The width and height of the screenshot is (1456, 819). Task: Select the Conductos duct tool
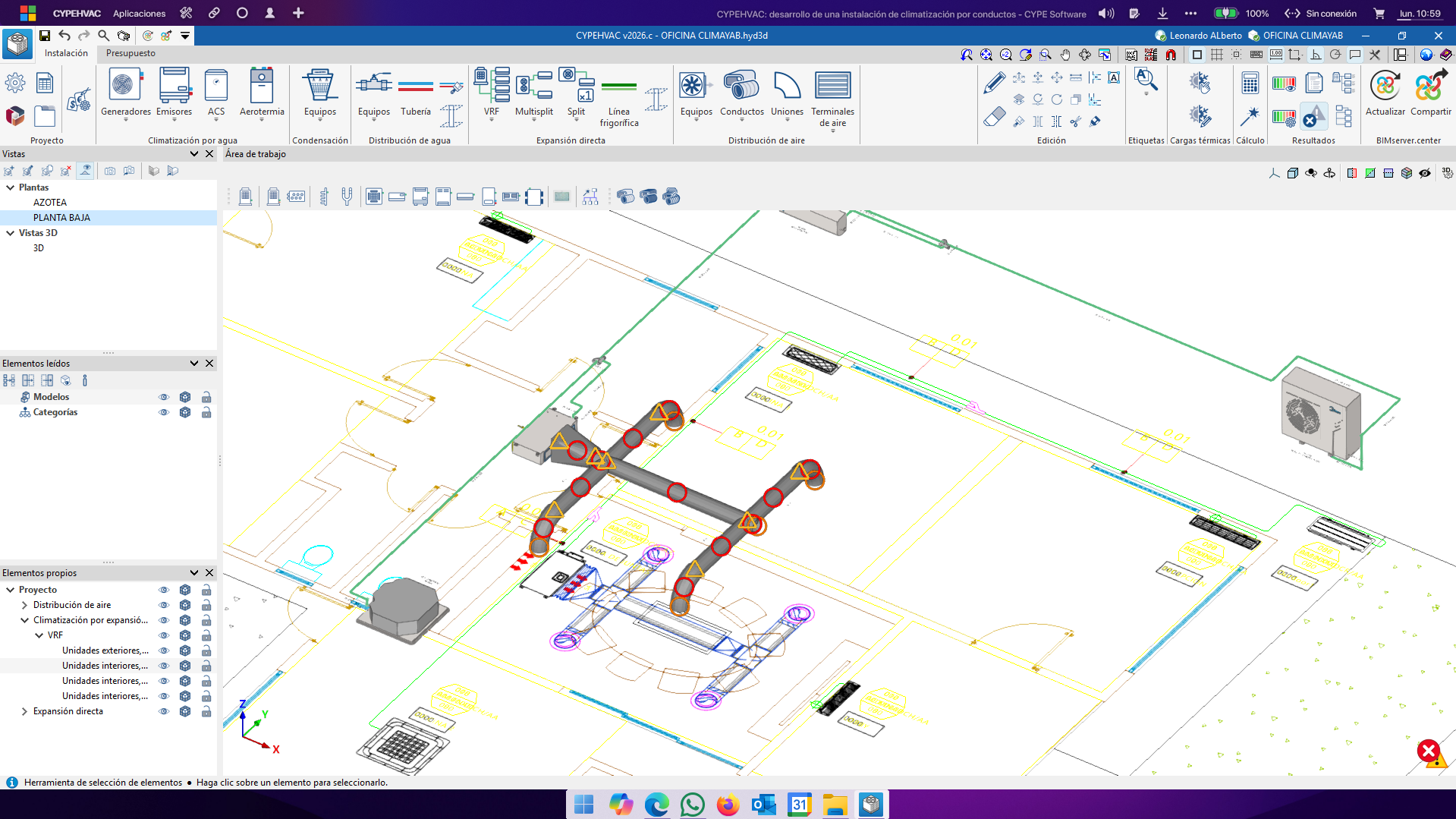tap(741, 86)
